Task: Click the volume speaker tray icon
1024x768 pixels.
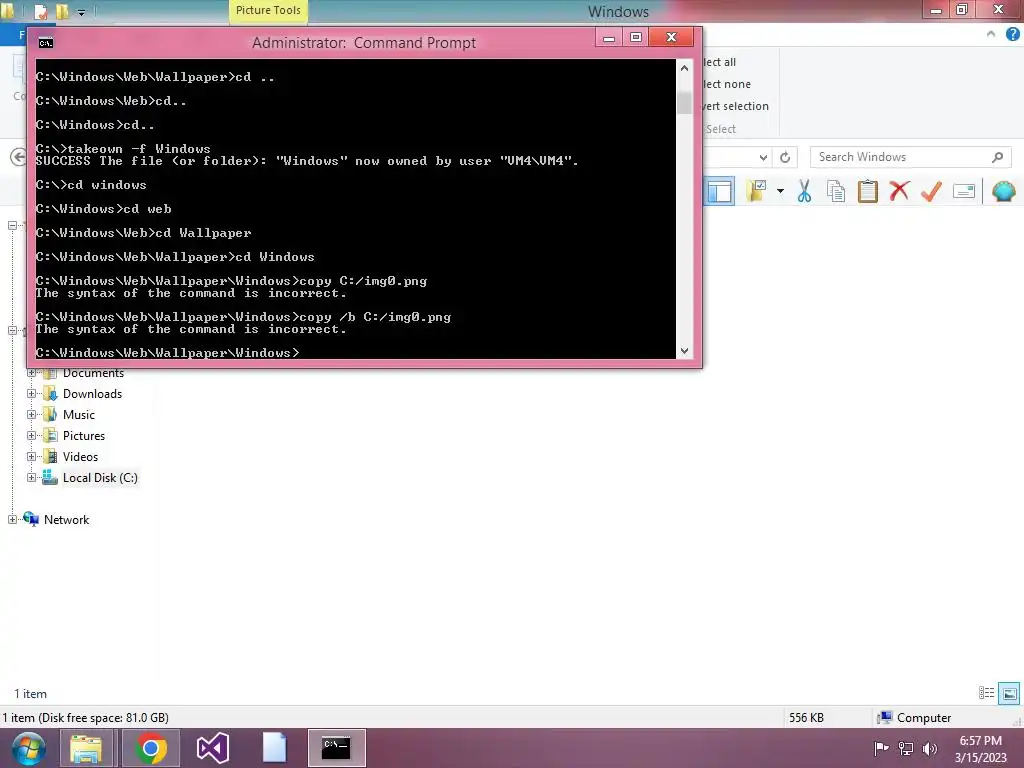Action: point(930,748)
